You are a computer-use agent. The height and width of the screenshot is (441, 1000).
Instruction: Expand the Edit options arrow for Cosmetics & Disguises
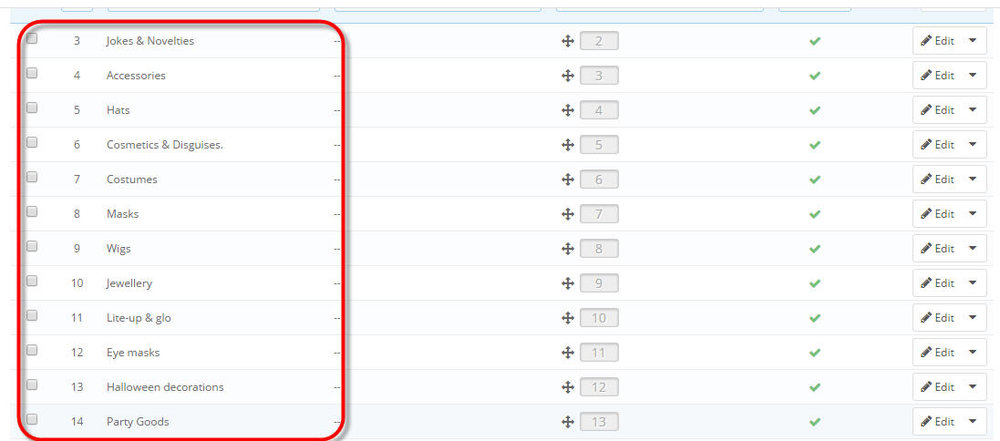click(973, 144)
